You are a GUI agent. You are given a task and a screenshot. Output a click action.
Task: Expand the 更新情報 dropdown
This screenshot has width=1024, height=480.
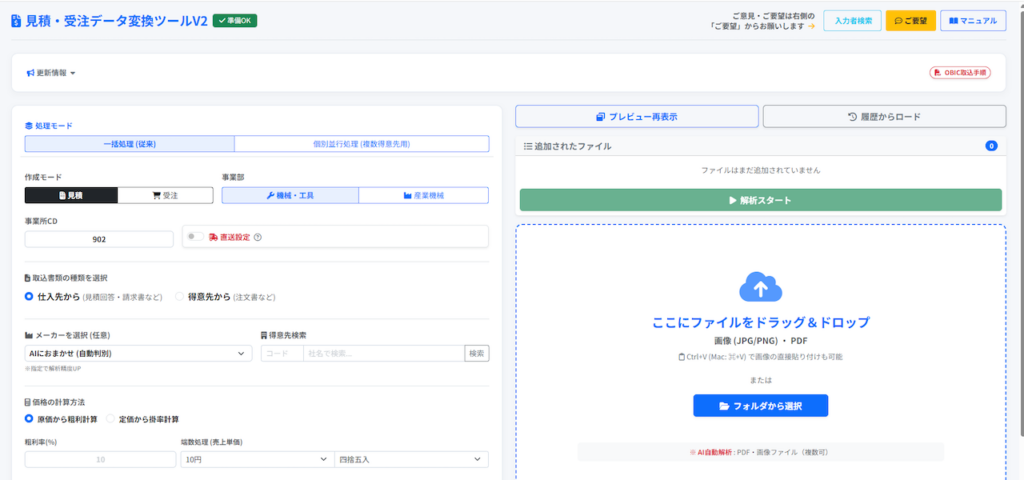52,73
